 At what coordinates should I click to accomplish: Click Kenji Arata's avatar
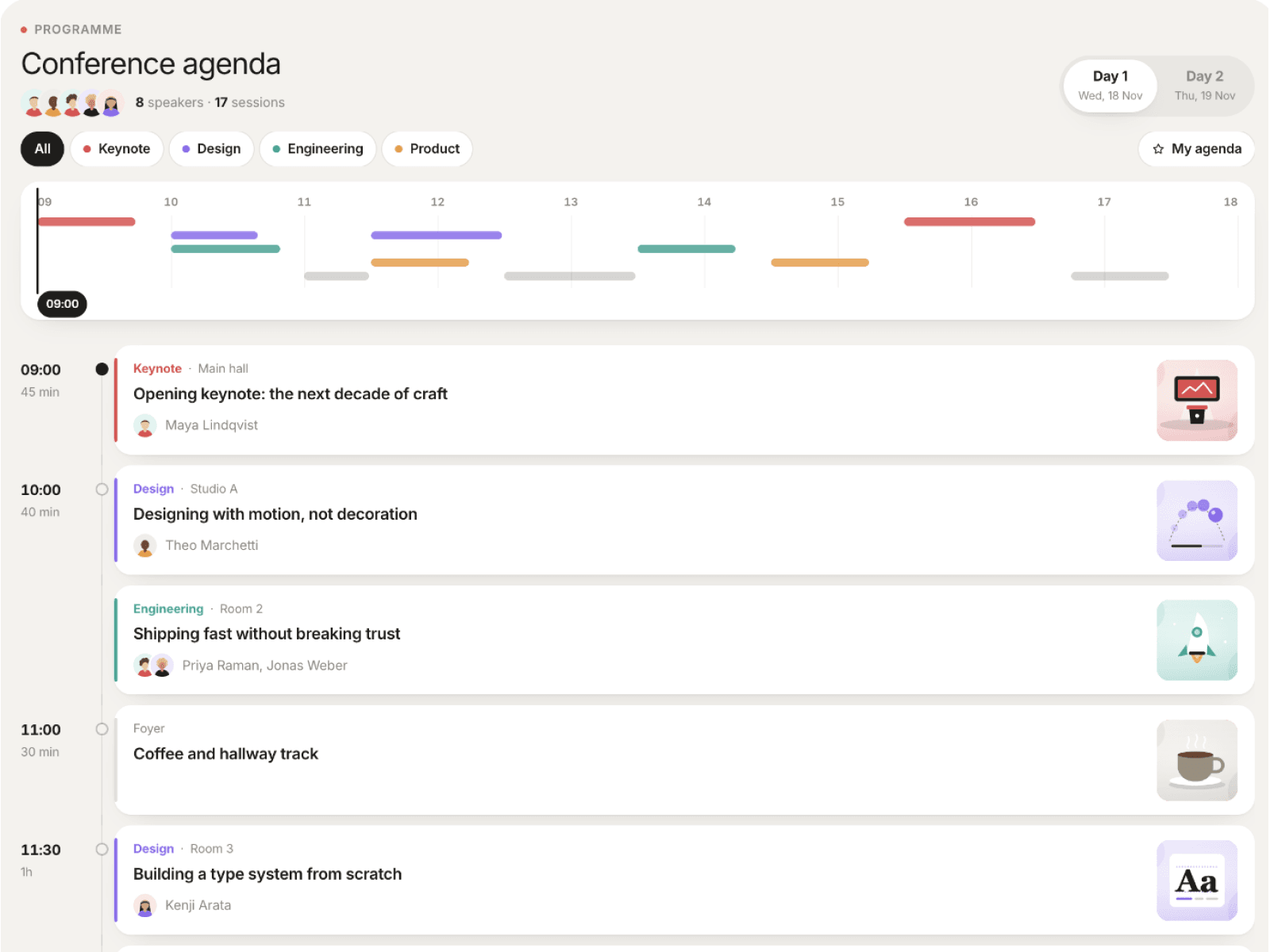(x=144, y=905)
